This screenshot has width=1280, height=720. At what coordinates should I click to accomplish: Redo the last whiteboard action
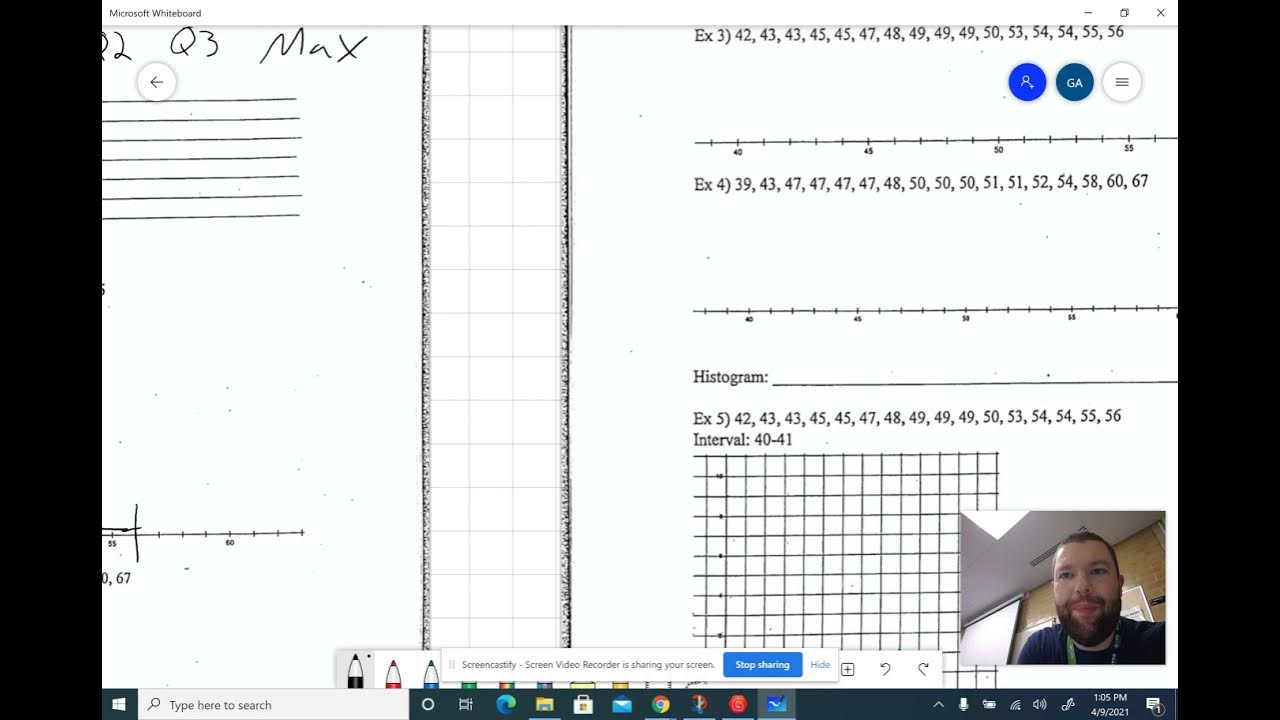[923, 669]
